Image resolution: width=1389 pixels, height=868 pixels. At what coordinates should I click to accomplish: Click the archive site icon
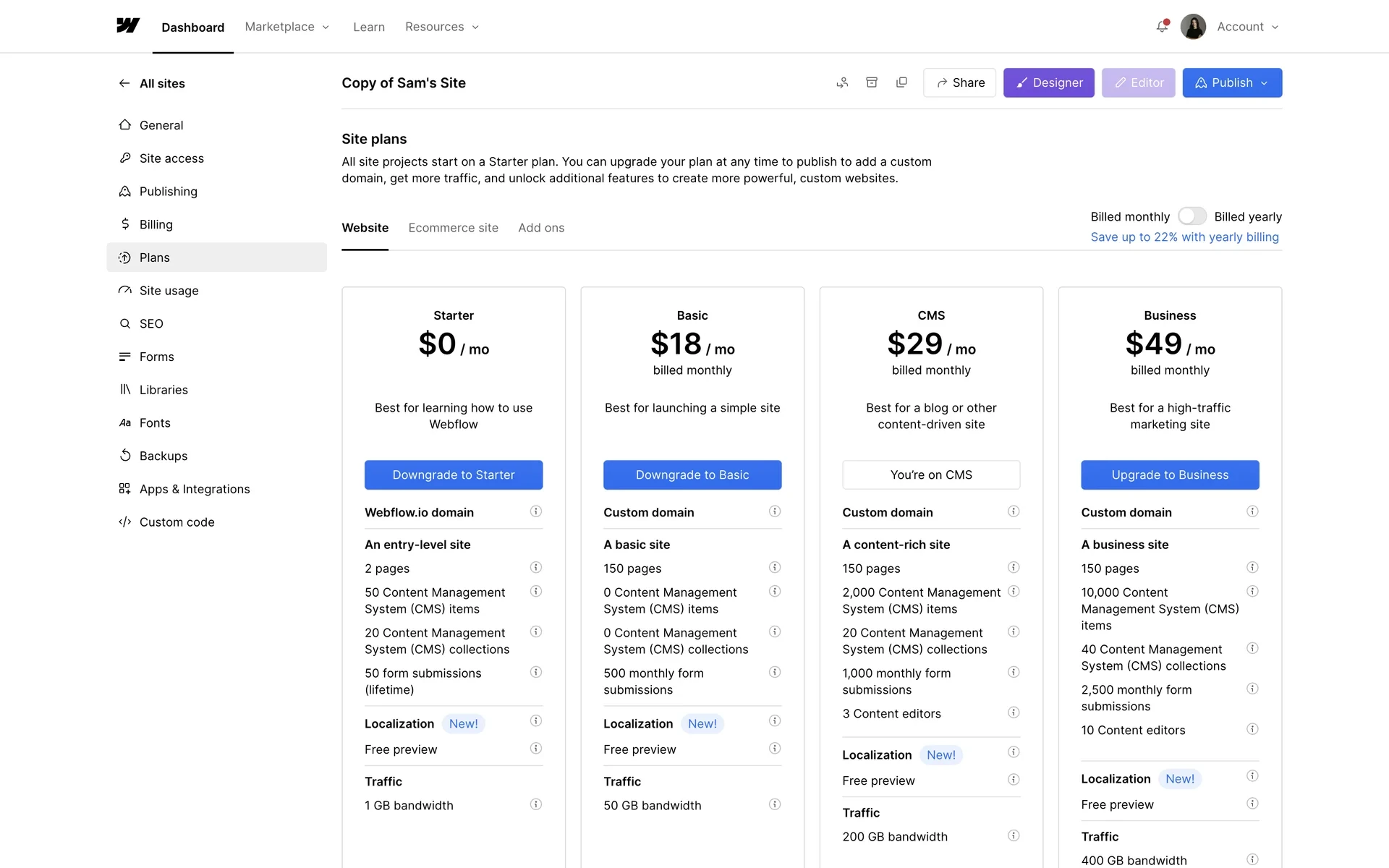[x=872, y=82]
